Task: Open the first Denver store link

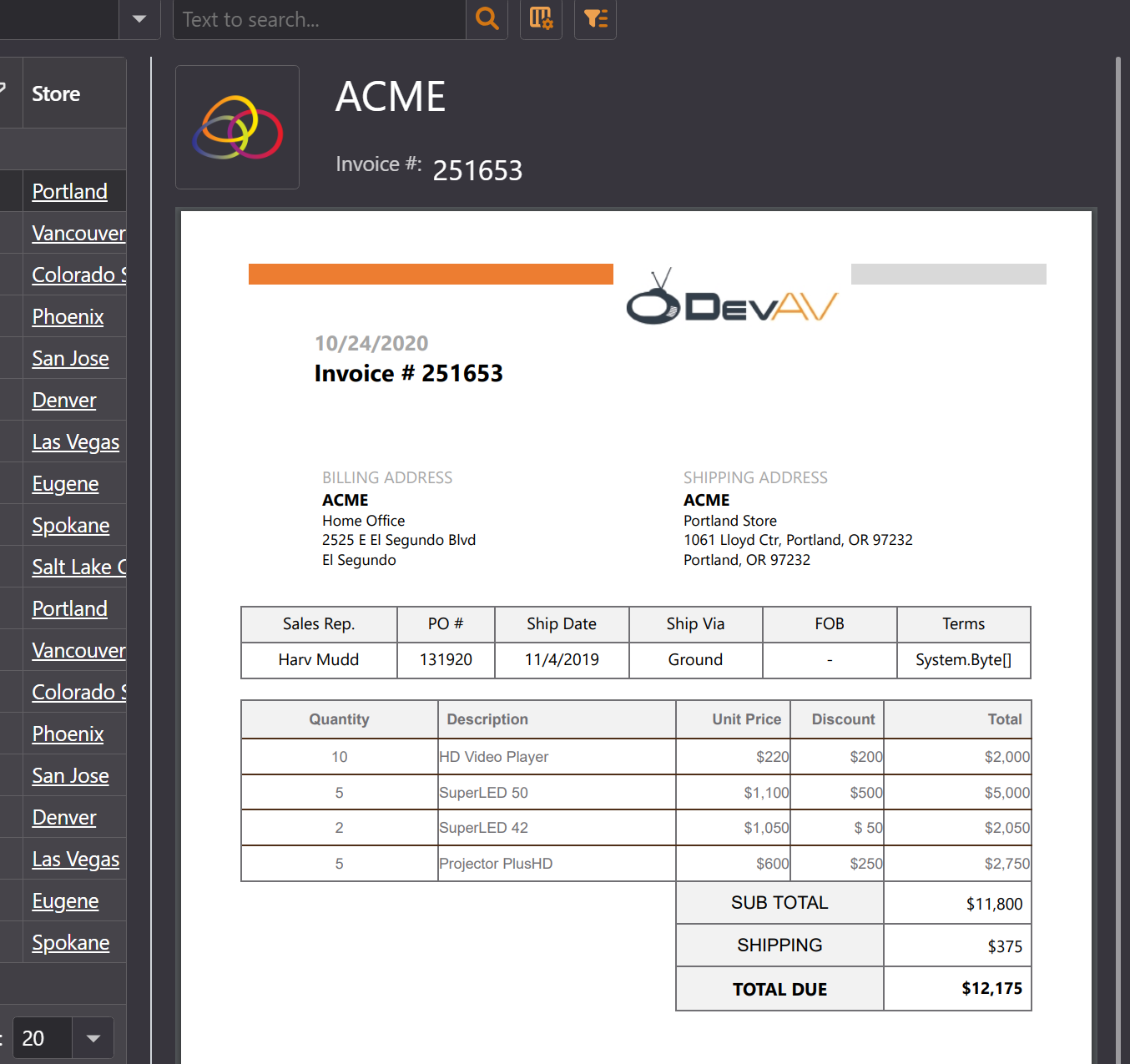Action: coord(64,400)
